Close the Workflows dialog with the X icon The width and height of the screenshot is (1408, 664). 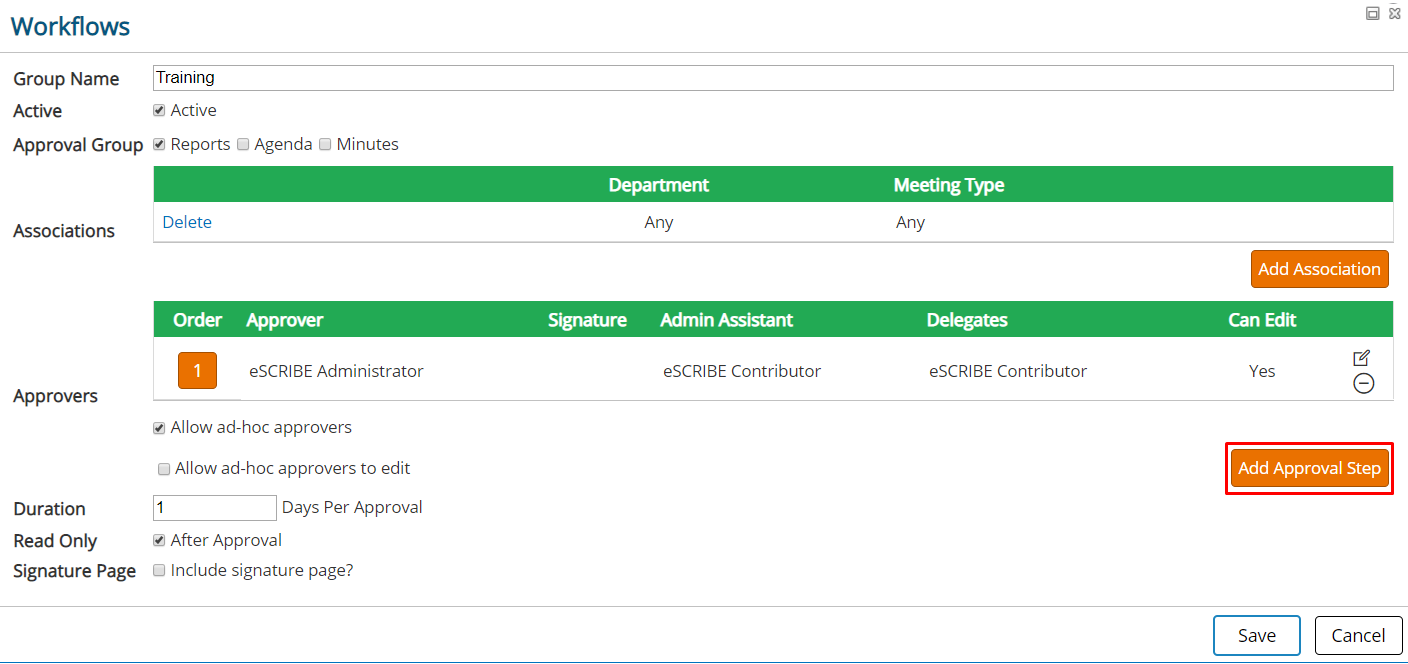pyautogui.click(x=1395, y=13)
